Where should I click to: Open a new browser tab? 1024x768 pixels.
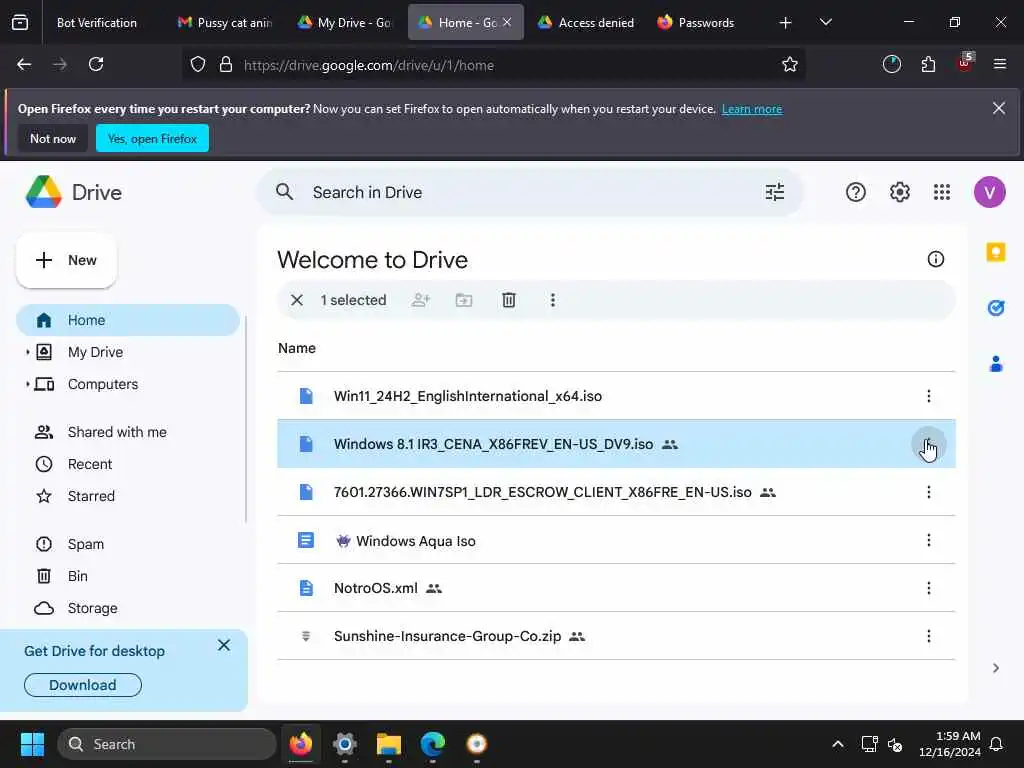786,23
